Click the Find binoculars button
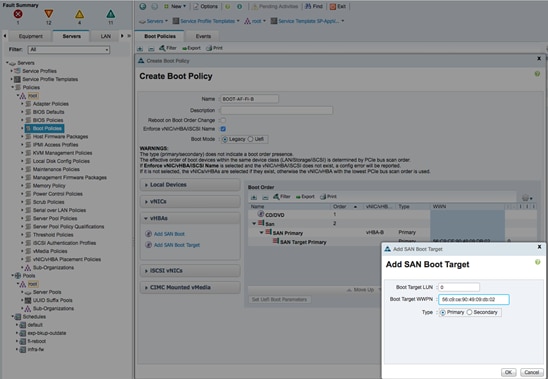The height and width of the screenshot is (379, 548). [313, 6]
